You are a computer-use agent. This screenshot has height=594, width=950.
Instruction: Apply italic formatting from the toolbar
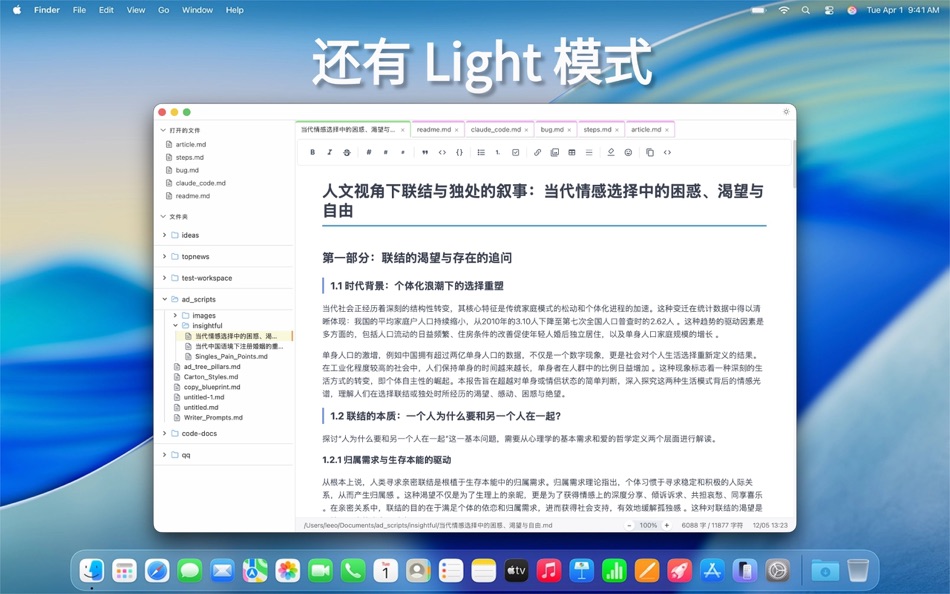coord(330,153)
